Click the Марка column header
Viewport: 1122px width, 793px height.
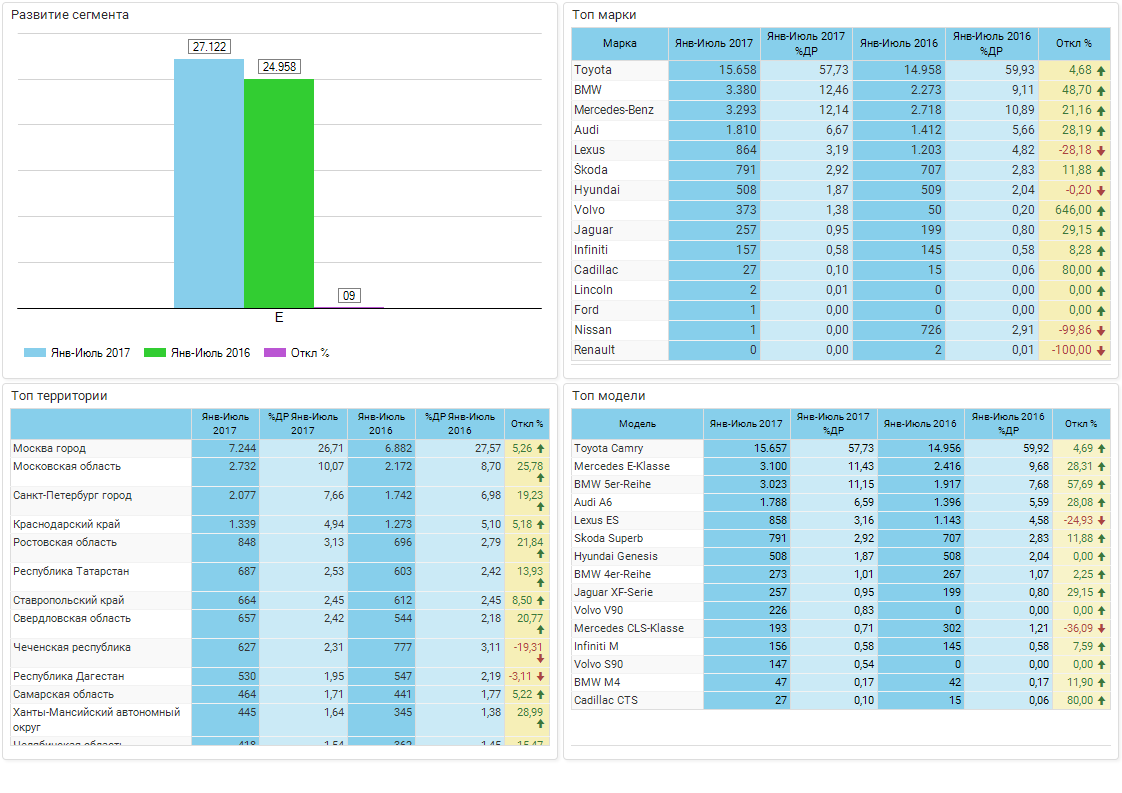click(620, 44)
